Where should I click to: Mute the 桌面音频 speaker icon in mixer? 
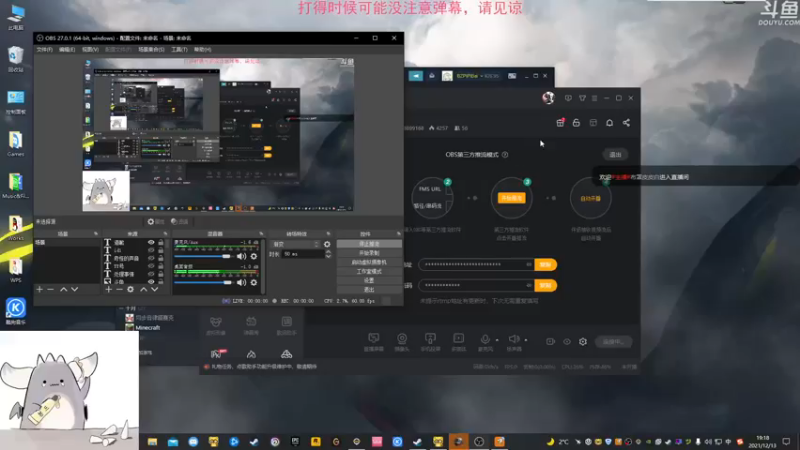click(x=241, y=282)
